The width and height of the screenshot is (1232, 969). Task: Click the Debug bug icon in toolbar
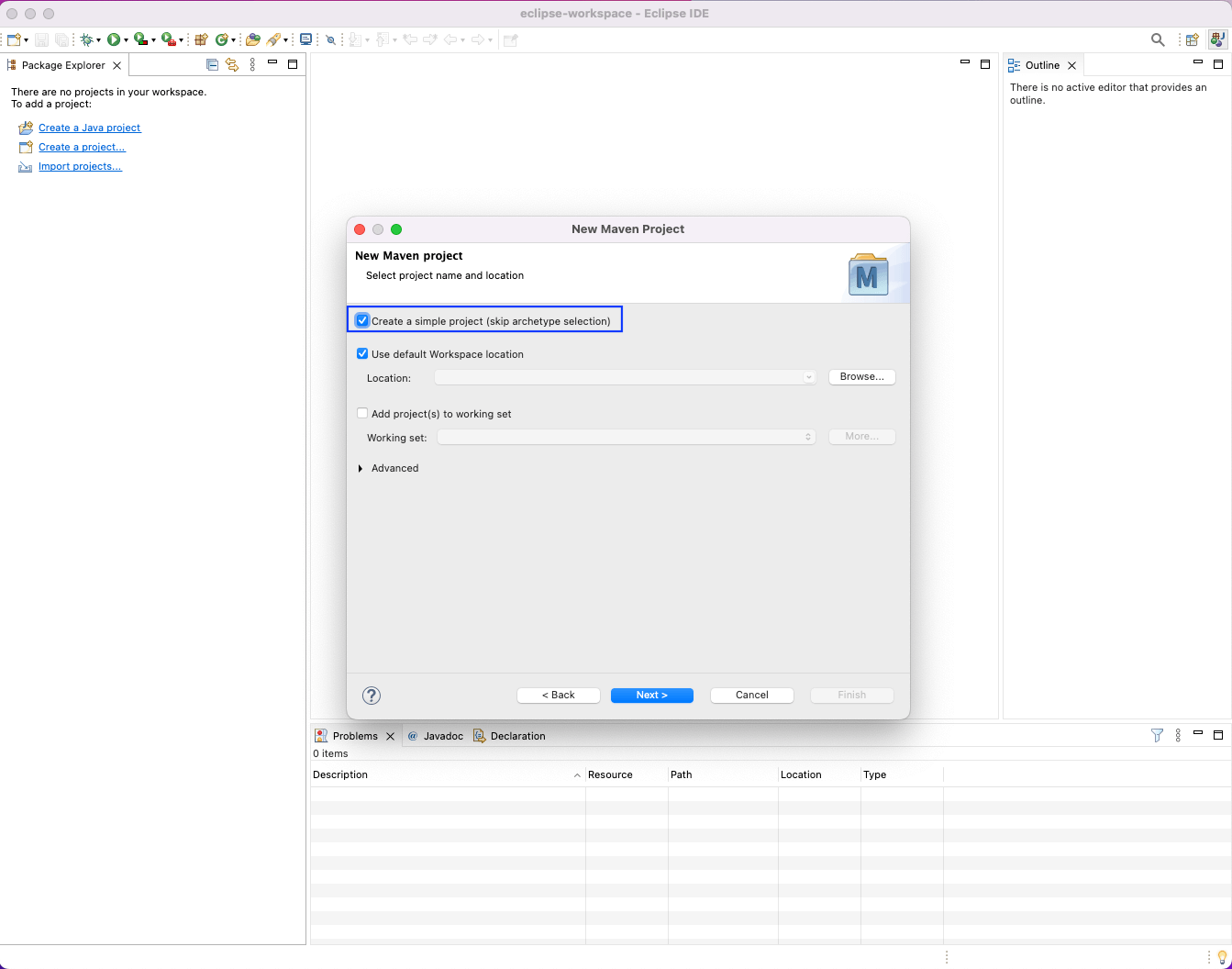point(87,39)
